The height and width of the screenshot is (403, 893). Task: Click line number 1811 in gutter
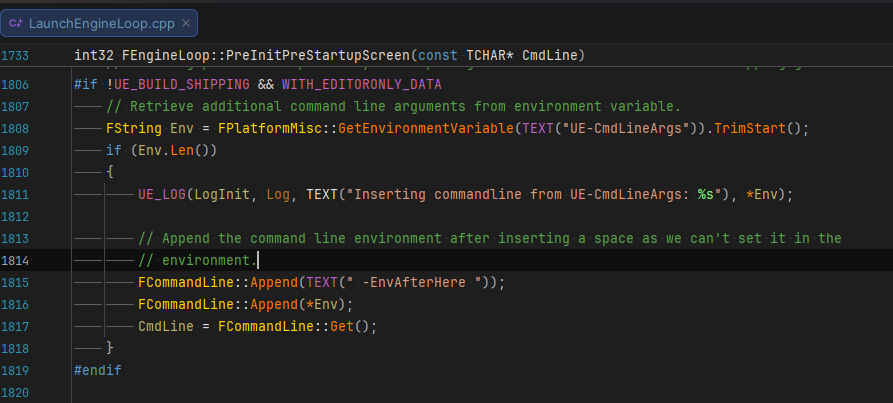(15, 195)
